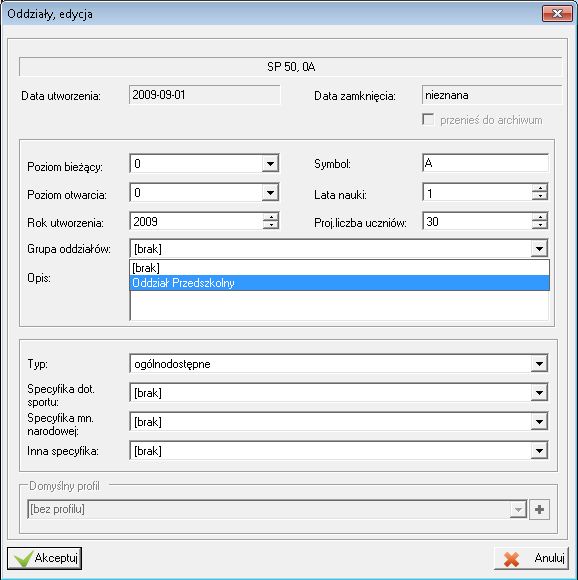
Task: Click the plus icon next to Domyślny profil
Action: 540,509
